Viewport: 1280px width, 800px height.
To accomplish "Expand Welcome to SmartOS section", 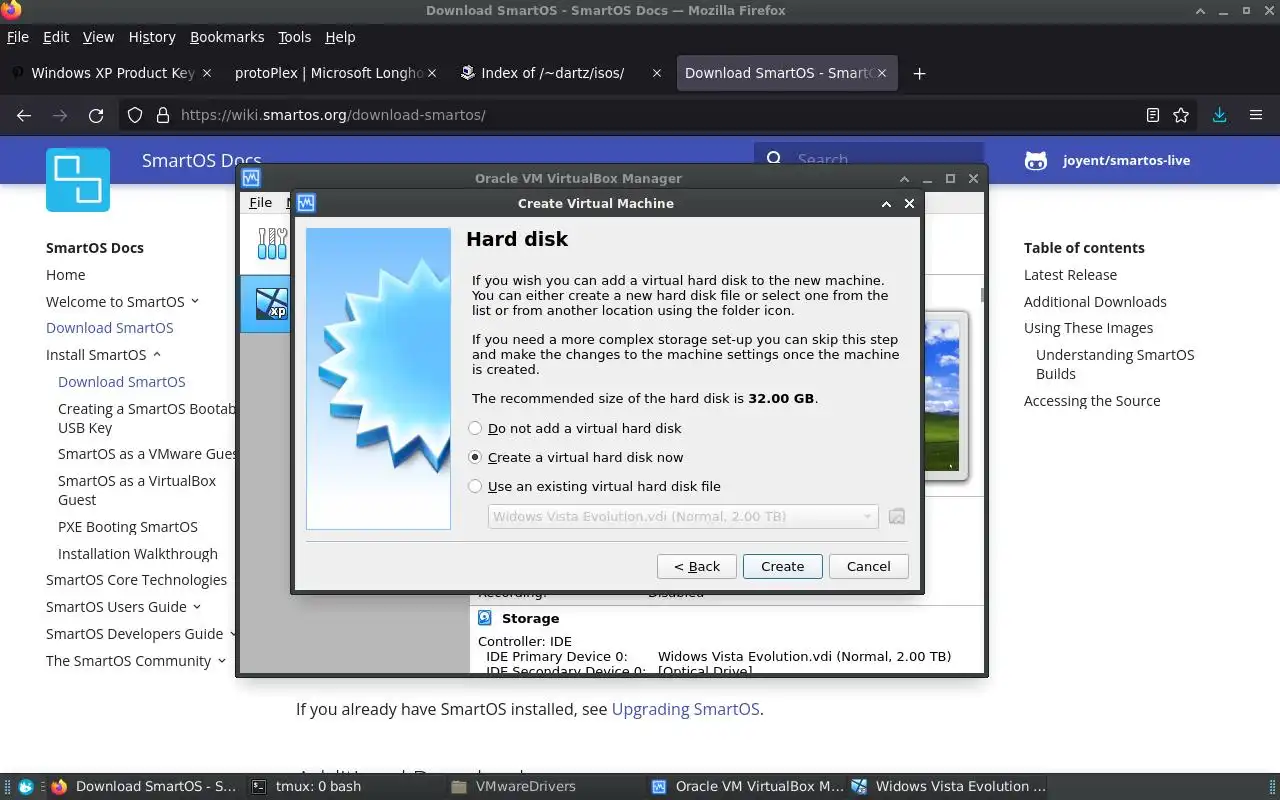I will (195, 301).
